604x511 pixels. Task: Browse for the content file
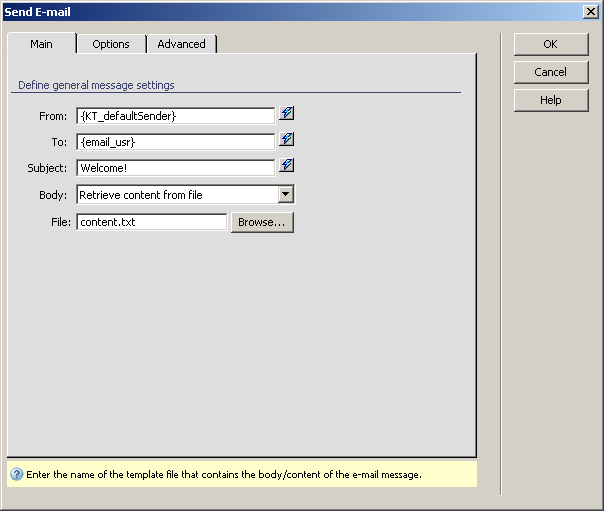[x=262, y=222]
